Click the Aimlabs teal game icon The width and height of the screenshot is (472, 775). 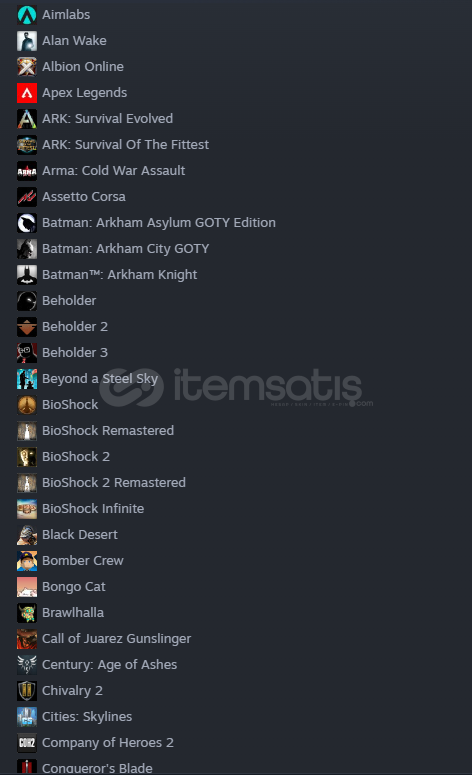pyautogui.click(x=27, y=15)
